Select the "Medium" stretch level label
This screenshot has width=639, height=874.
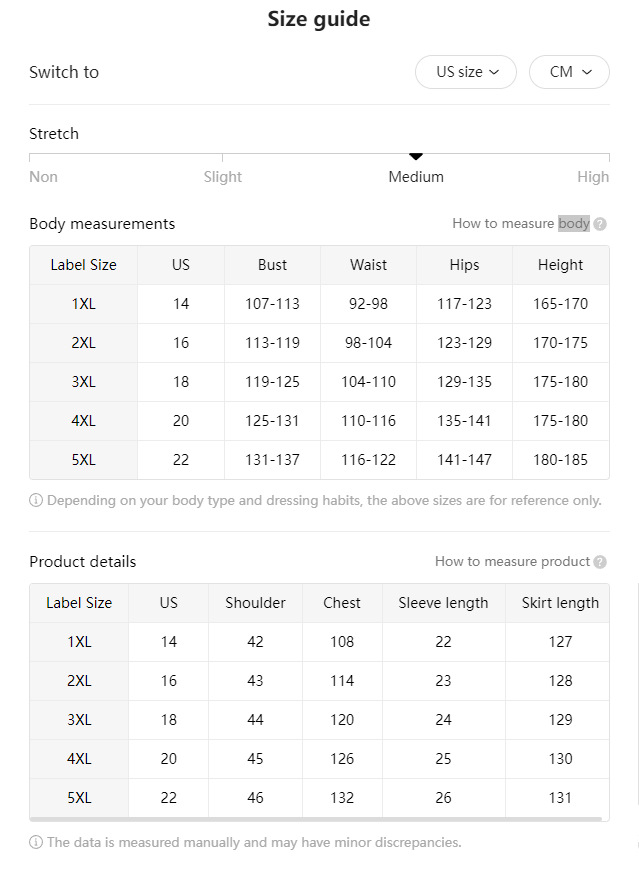tap(416, 177)
